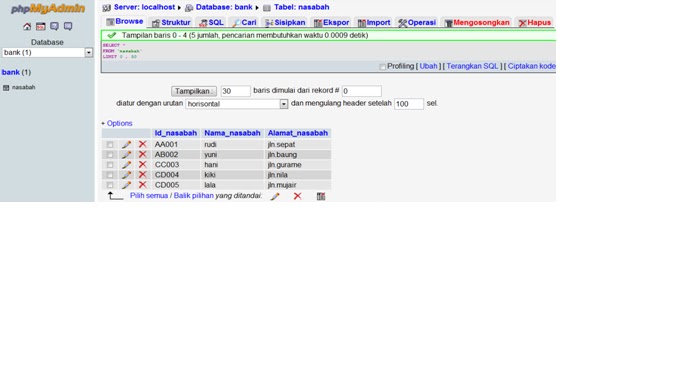Delete row AB002 with red X

[x=142, y=155]
